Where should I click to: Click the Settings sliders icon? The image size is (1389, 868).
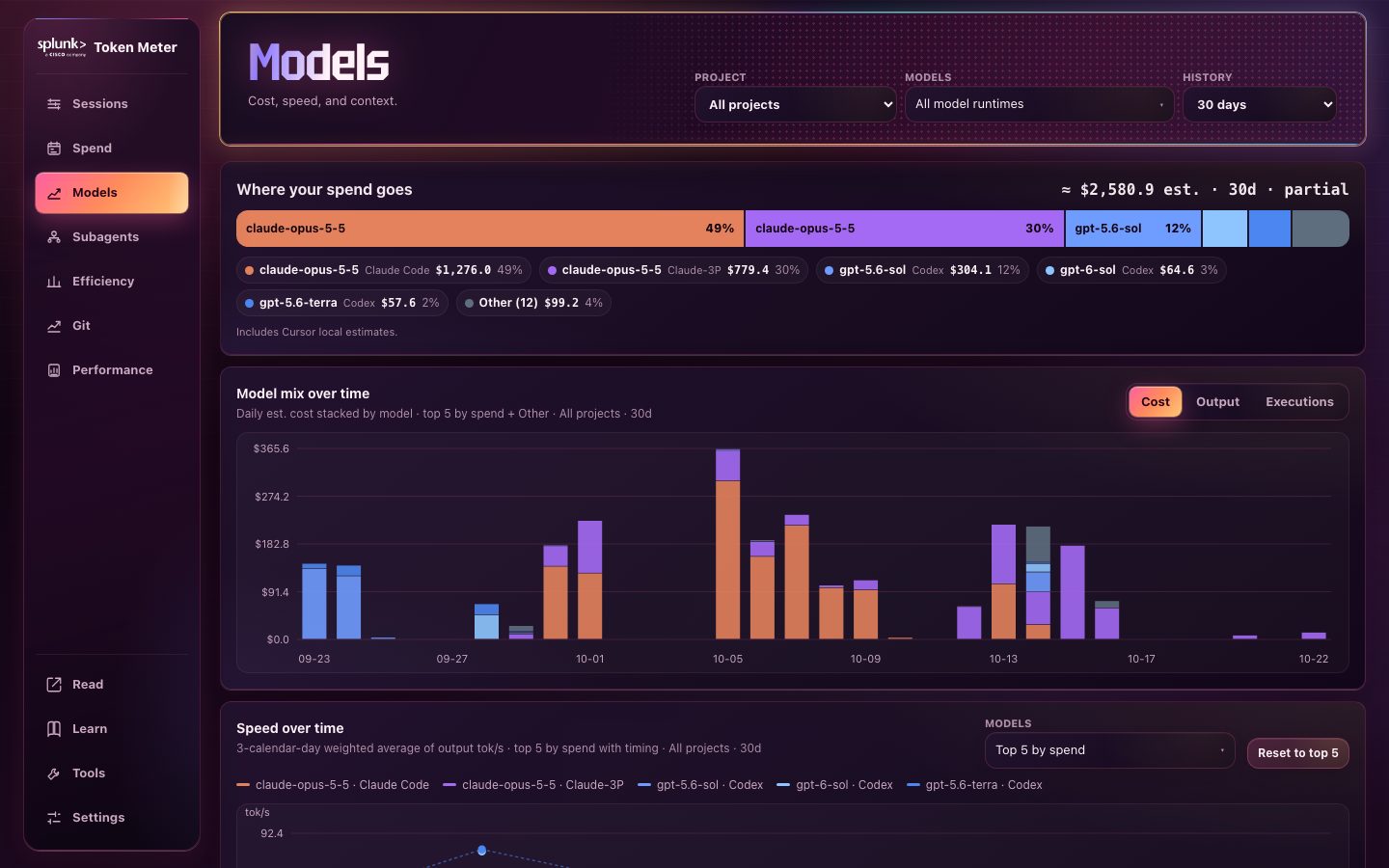[x=54, y=818]
